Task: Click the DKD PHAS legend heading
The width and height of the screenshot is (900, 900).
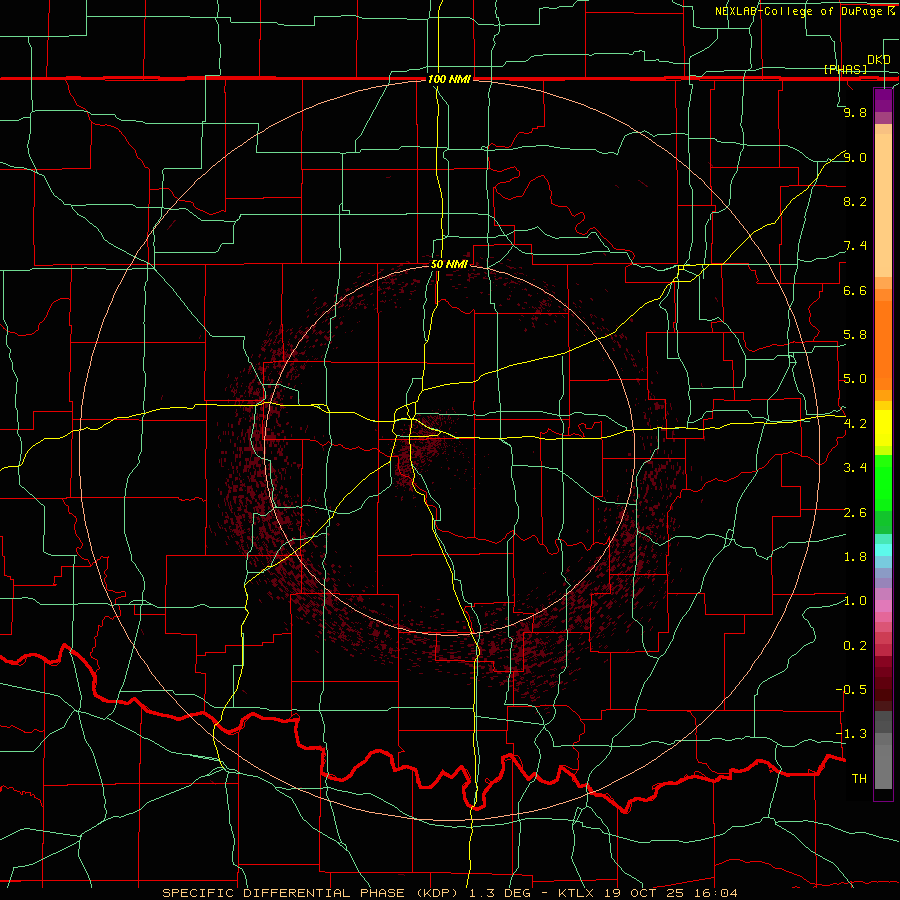Action: coord(856,64)
